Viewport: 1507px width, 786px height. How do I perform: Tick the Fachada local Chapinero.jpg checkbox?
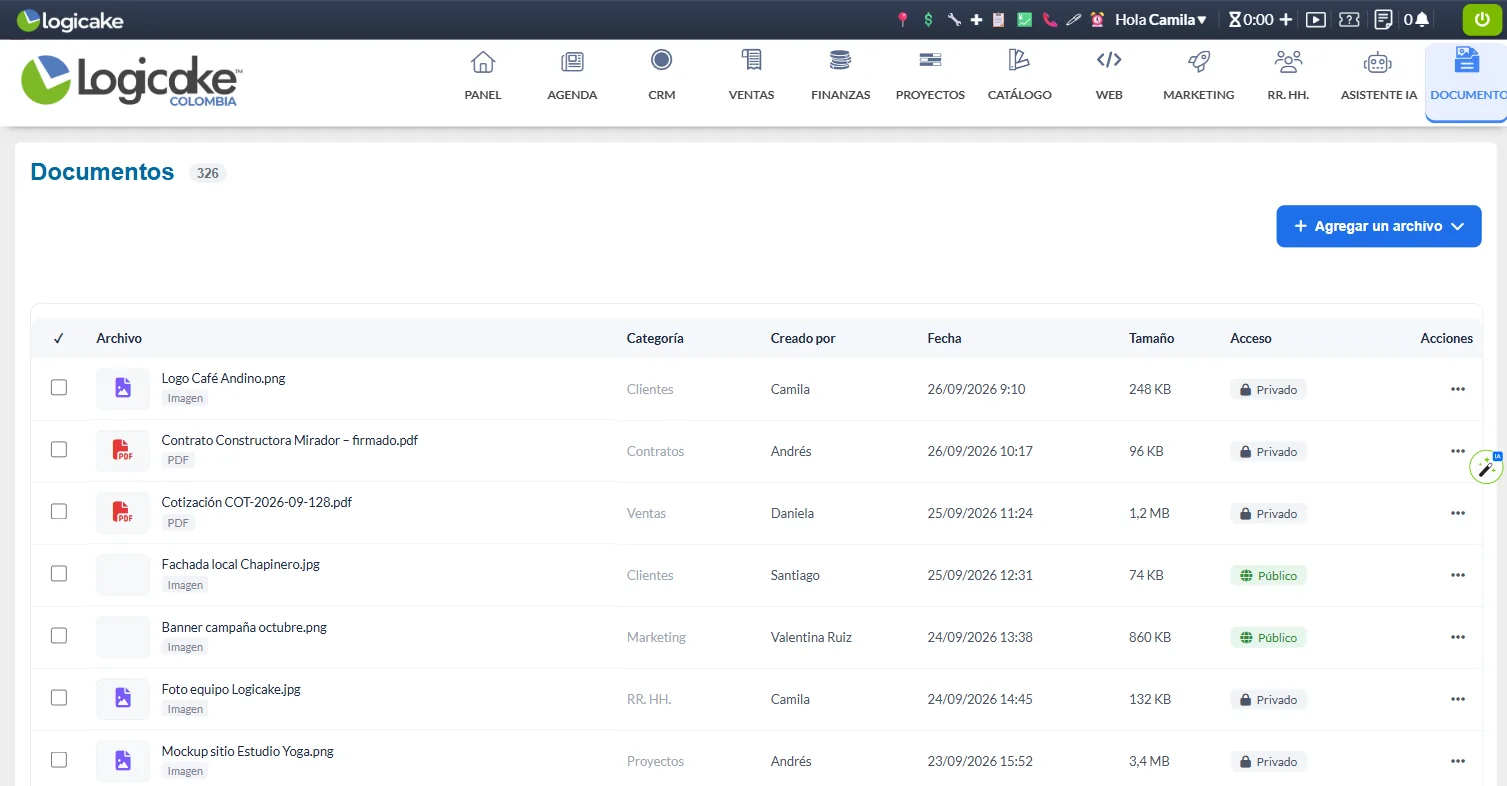click(59, 573)
